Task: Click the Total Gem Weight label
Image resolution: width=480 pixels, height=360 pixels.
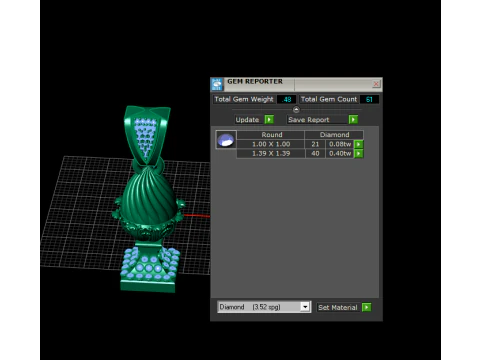Action: (x=244, y=99)
